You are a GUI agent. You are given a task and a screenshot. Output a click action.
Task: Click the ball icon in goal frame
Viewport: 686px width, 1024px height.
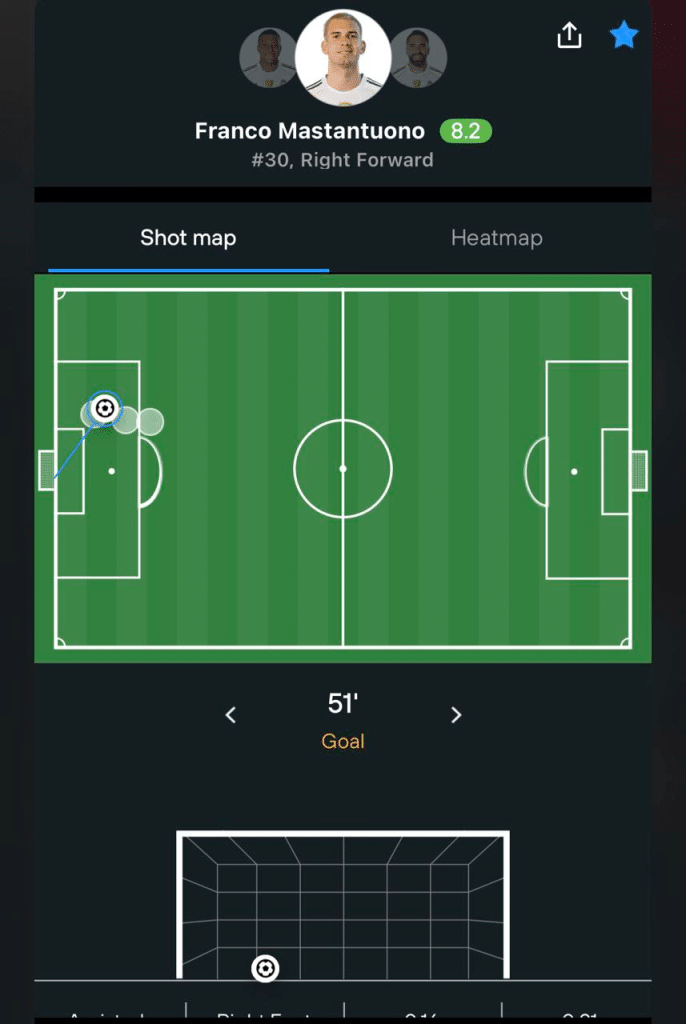pyautogui.click(x=264, y=968)
